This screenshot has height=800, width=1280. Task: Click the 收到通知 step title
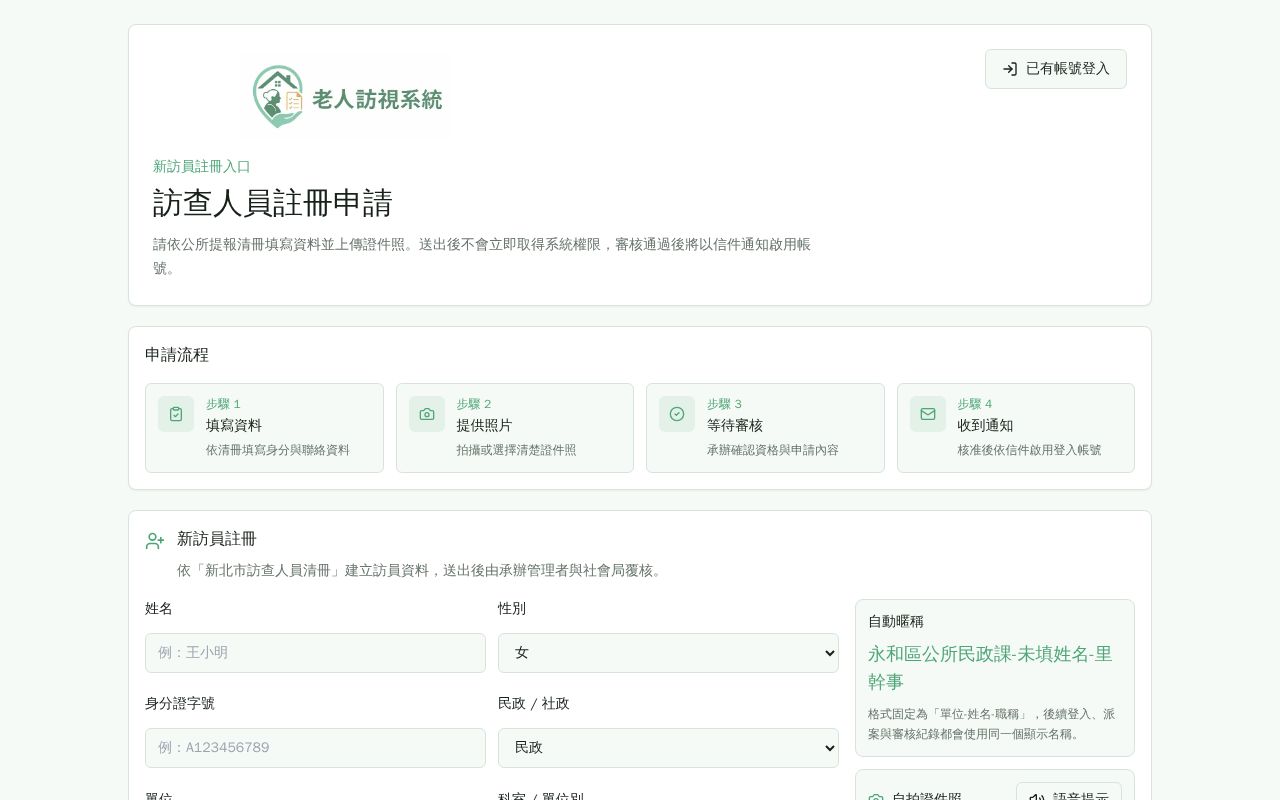click(986, 425)
